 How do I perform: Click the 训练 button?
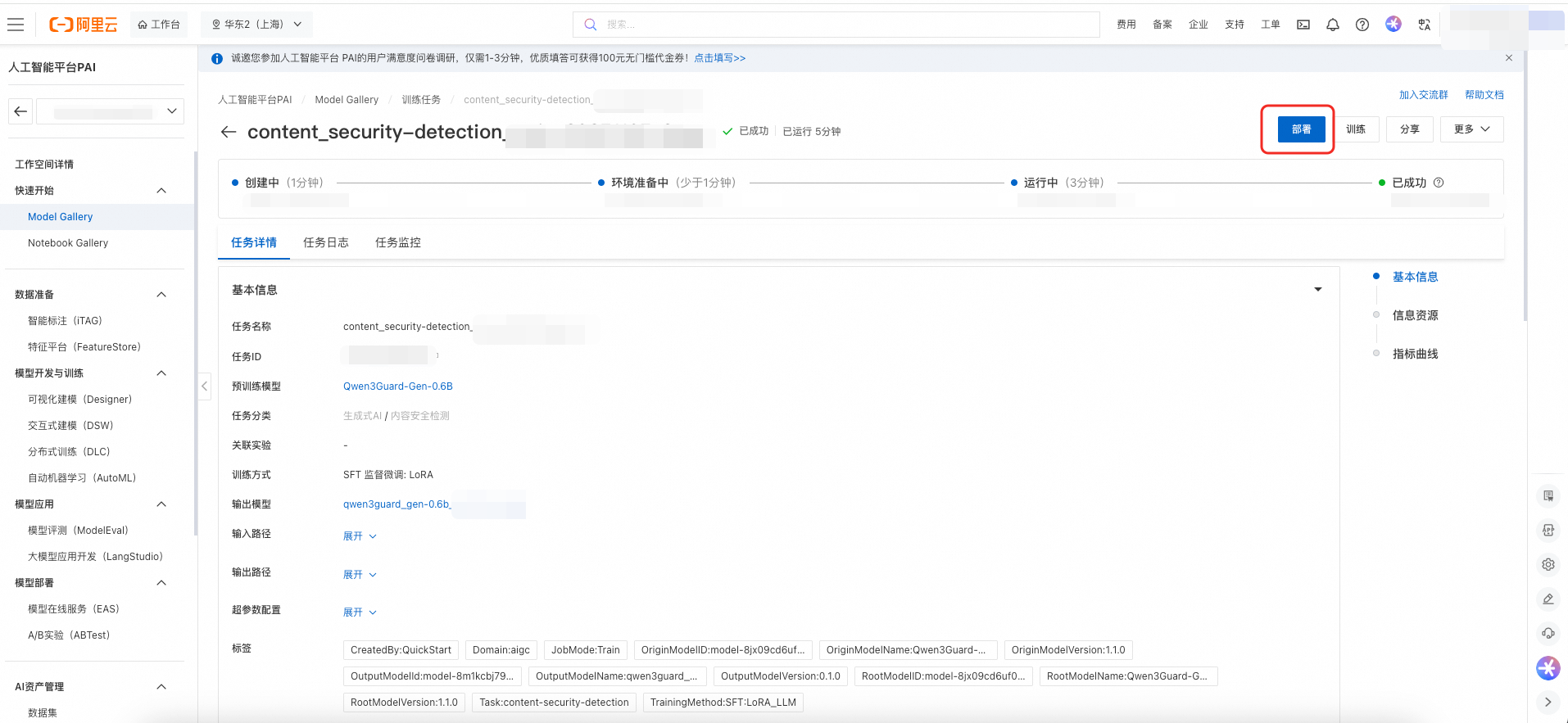pyautogui.click(x=1356, y=129)
